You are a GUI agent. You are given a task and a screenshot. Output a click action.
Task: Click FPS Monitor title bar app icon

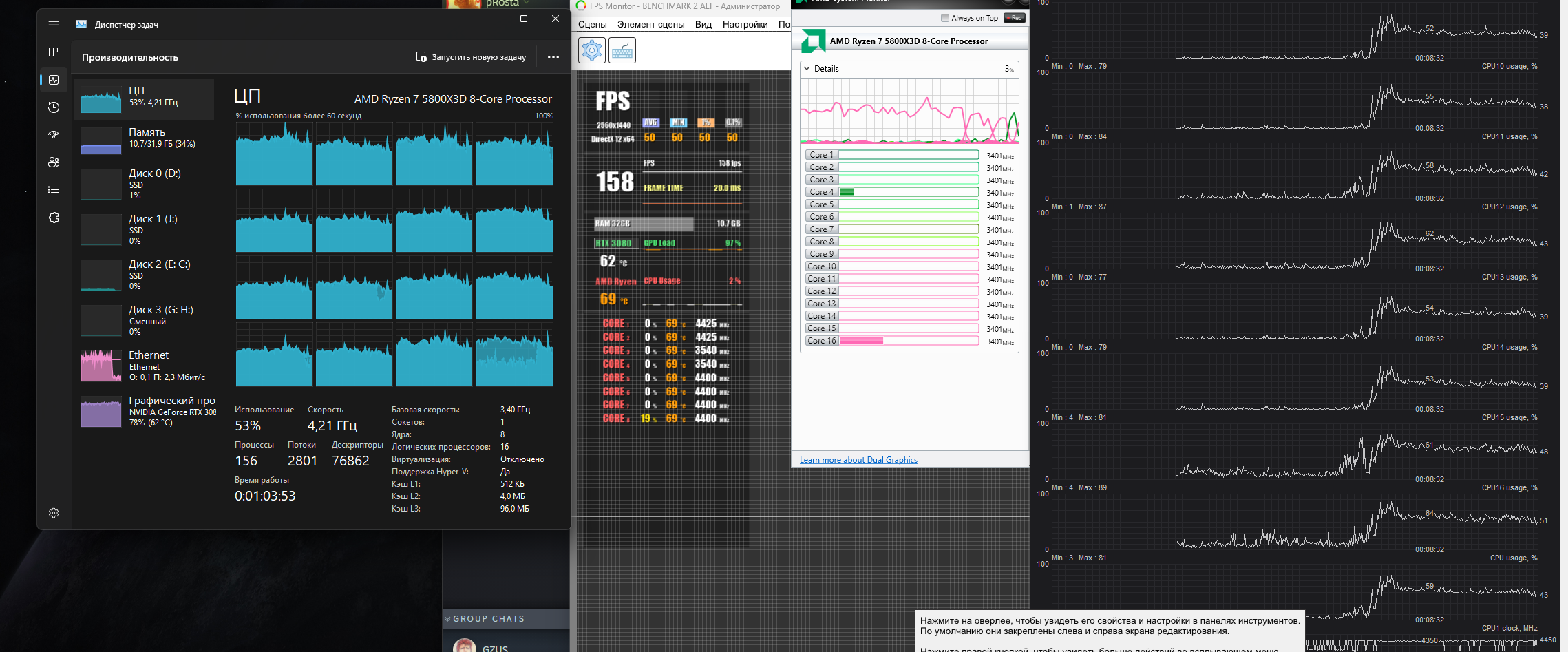581,6
